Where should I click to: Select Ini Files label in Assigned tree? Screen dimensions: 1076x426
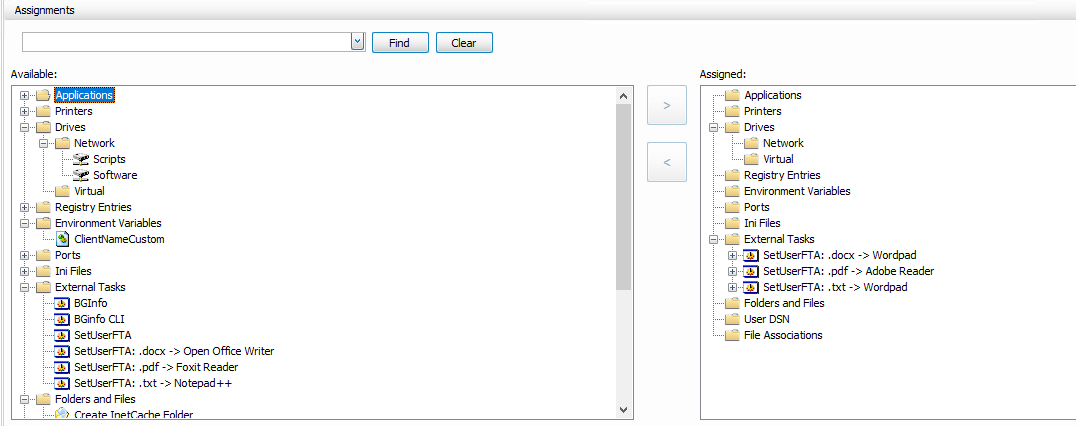pos(762,223)
